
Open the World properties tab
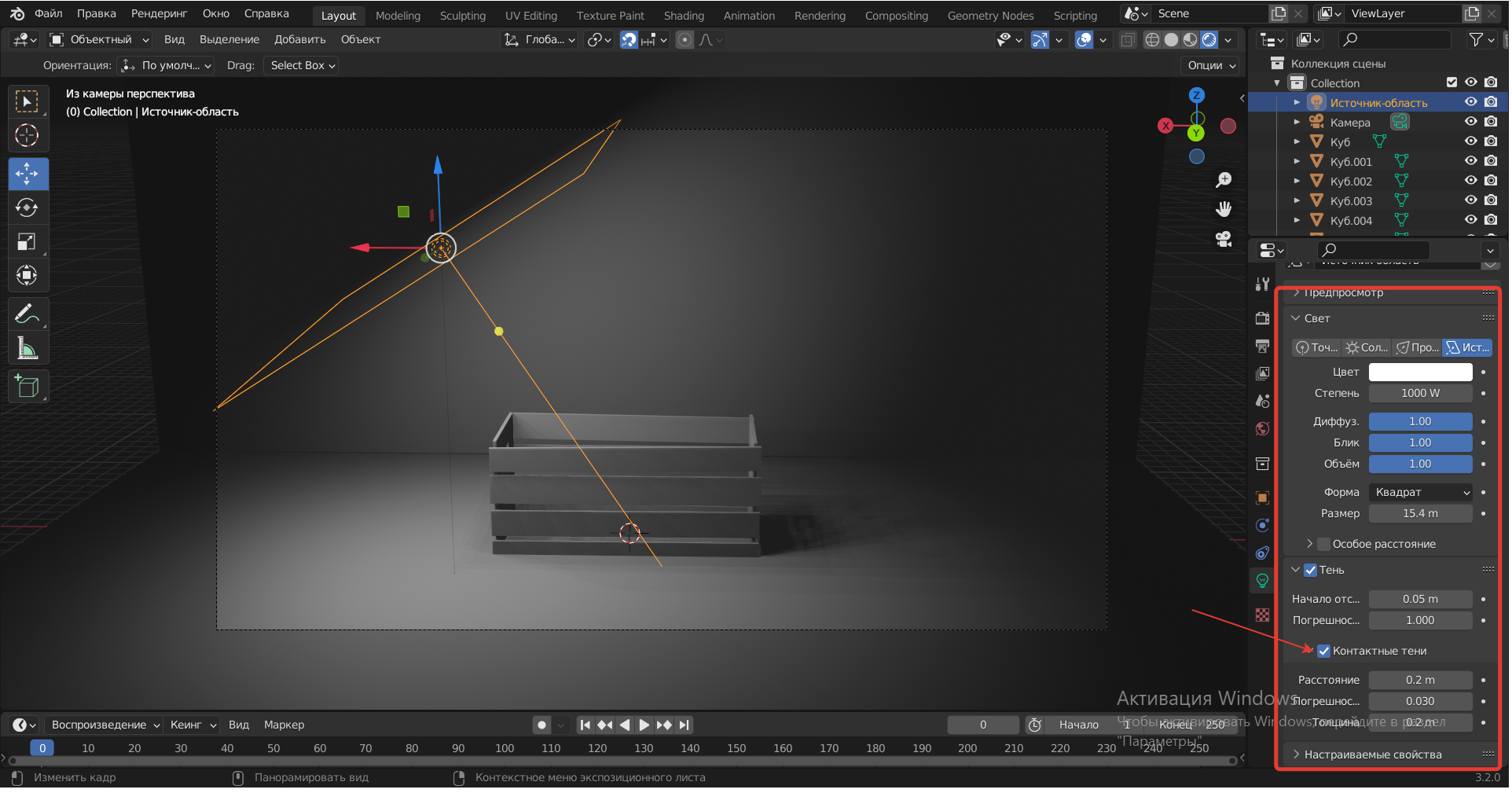click(x=1262, y=428)
